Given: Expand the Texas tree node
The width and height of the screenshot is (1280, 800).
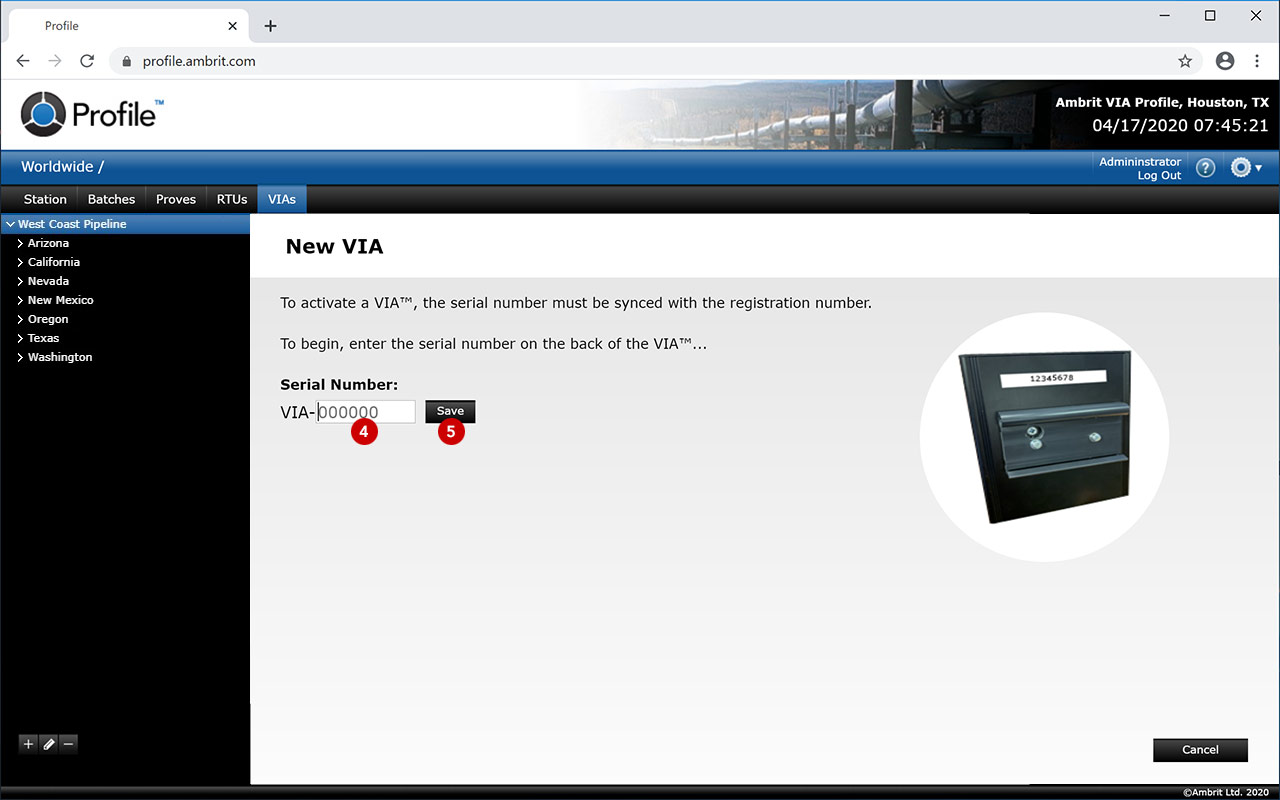Looking at the screenshot, I should pyautogui.click(x=20, y=338).
